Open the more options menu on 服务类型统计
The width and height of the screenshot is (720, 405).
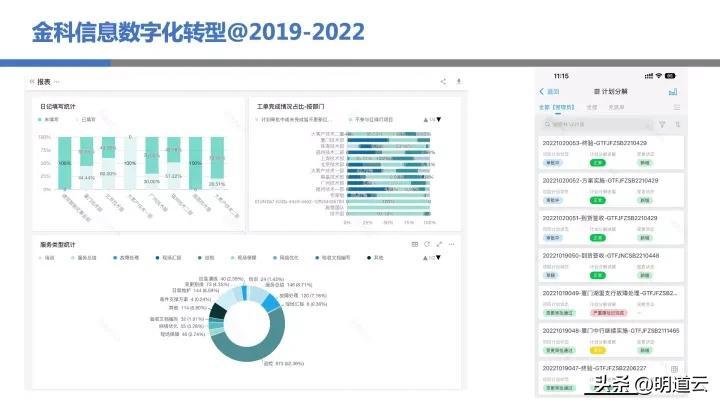click(x=450, y=243)
